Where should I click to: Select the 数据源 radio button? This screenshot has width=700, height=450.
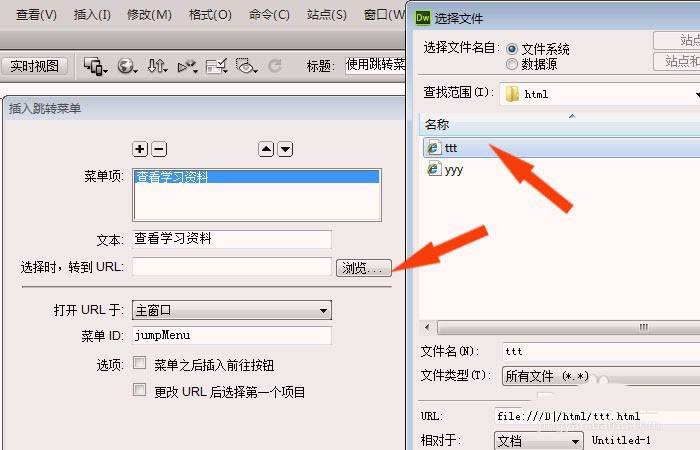(512, 64)
